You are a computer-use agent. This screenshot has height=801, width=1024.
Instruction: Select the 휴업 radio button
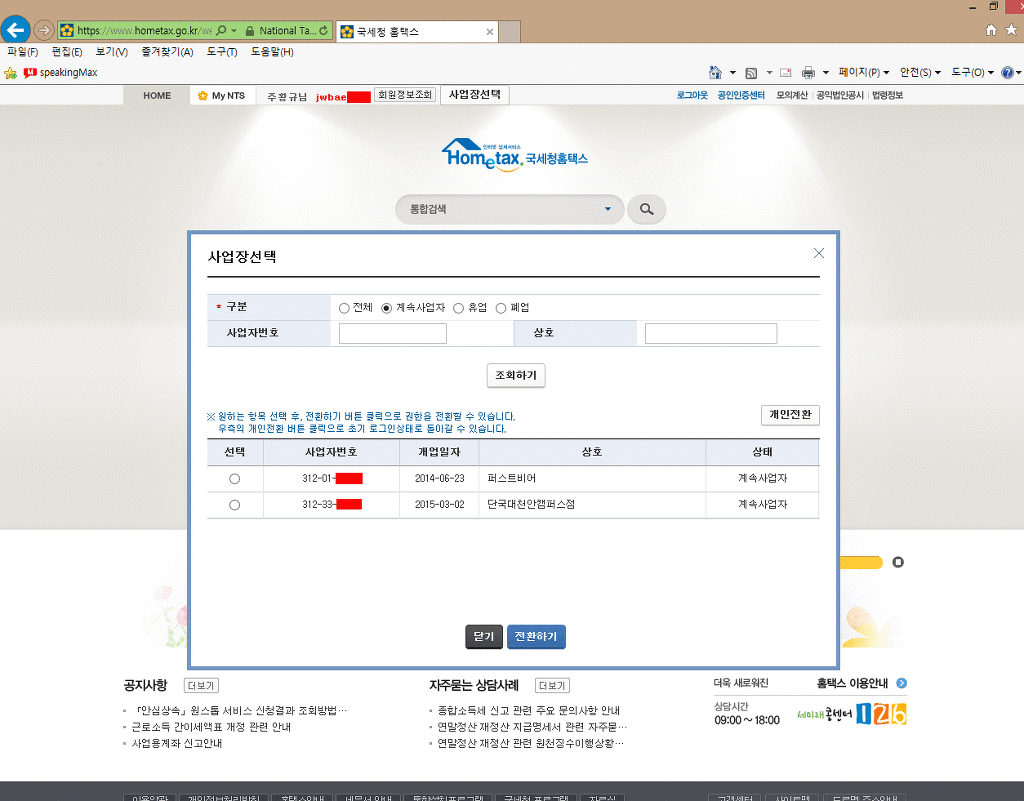pyautogui.click(x=458, y=308)
